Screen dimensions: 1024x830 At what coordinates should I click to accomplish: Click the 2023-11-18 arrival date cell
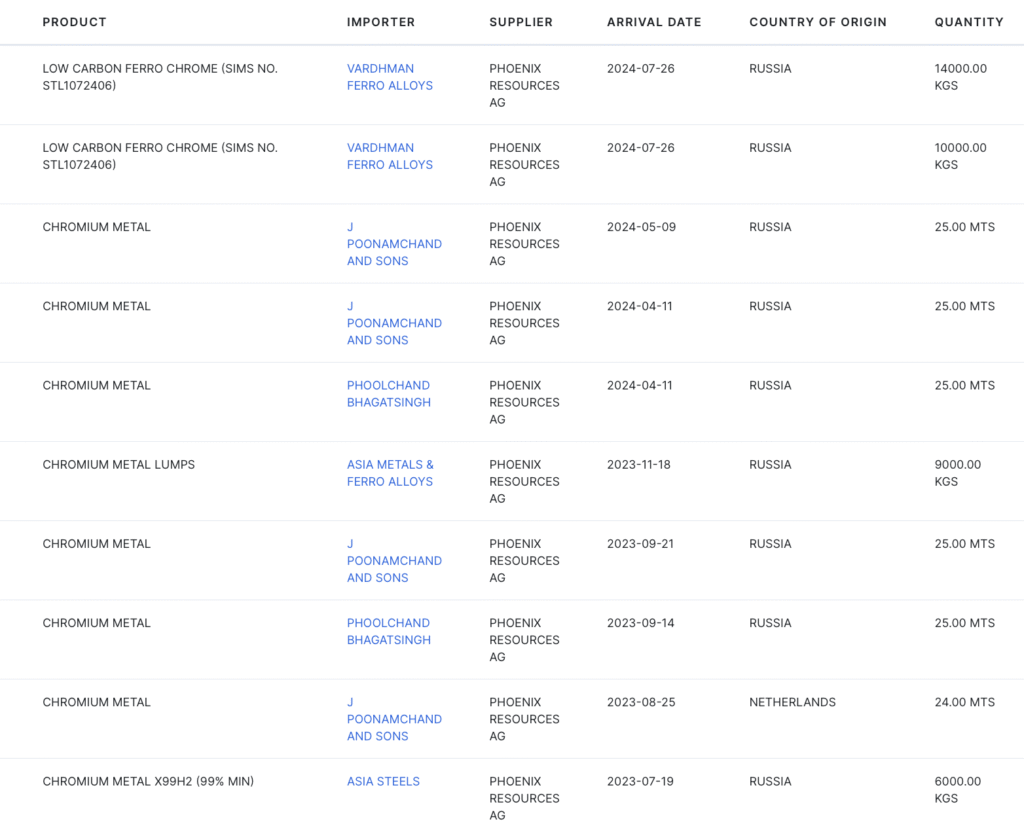tap(640, 465)
